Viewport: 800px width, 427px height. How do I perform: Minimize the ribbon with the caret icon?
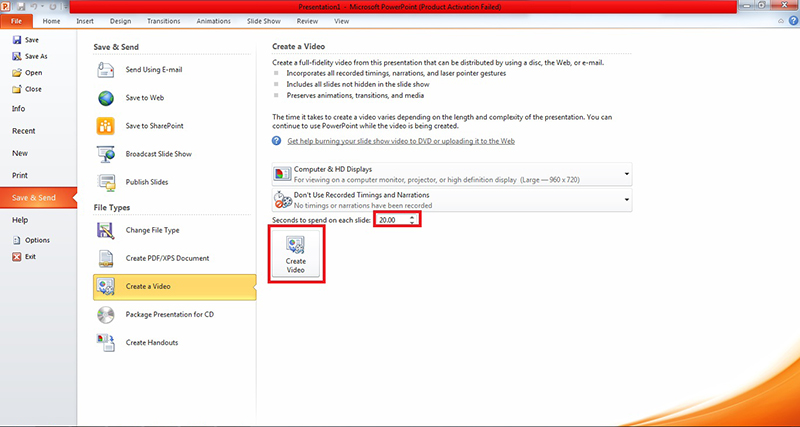[781, 21]
